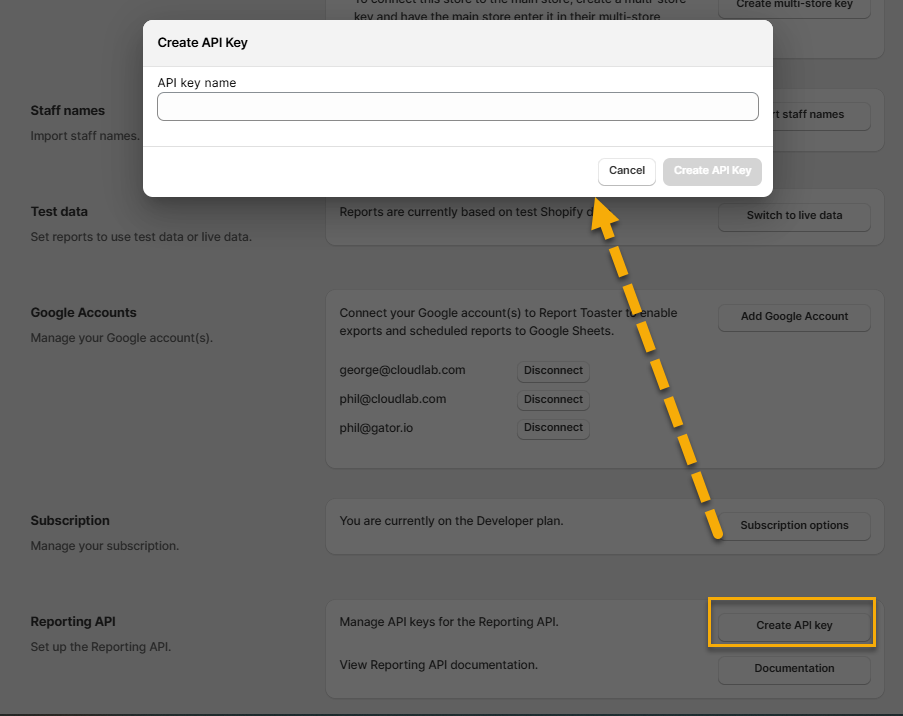Cancel the Create API Key dialog

(x=627, y=171)
